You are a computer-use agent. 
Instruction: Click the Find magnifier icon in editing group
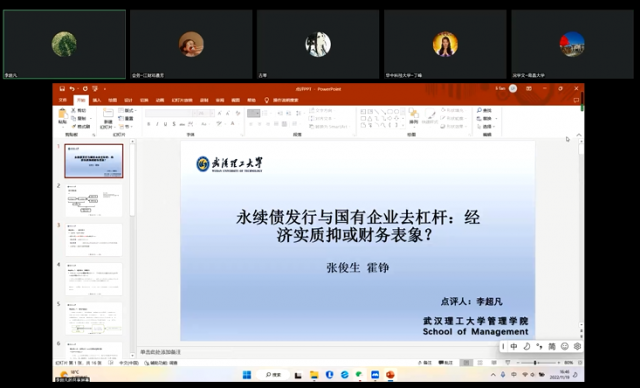480,111
